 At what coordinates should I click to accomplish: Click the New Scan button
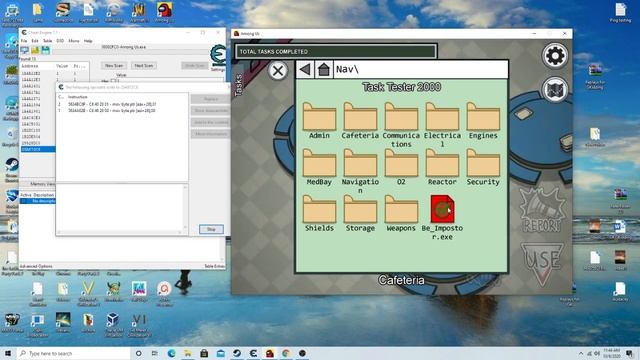coord(114,65)
